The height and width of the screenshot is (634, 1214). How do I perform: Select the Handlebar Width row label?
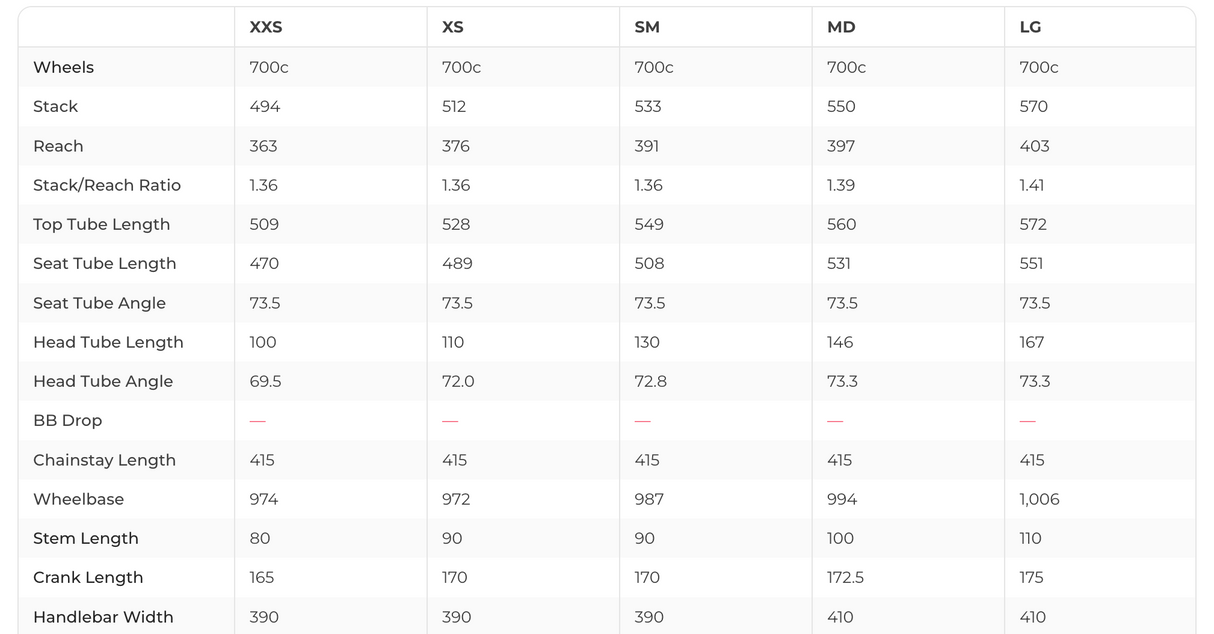click(x=103, y=617)
